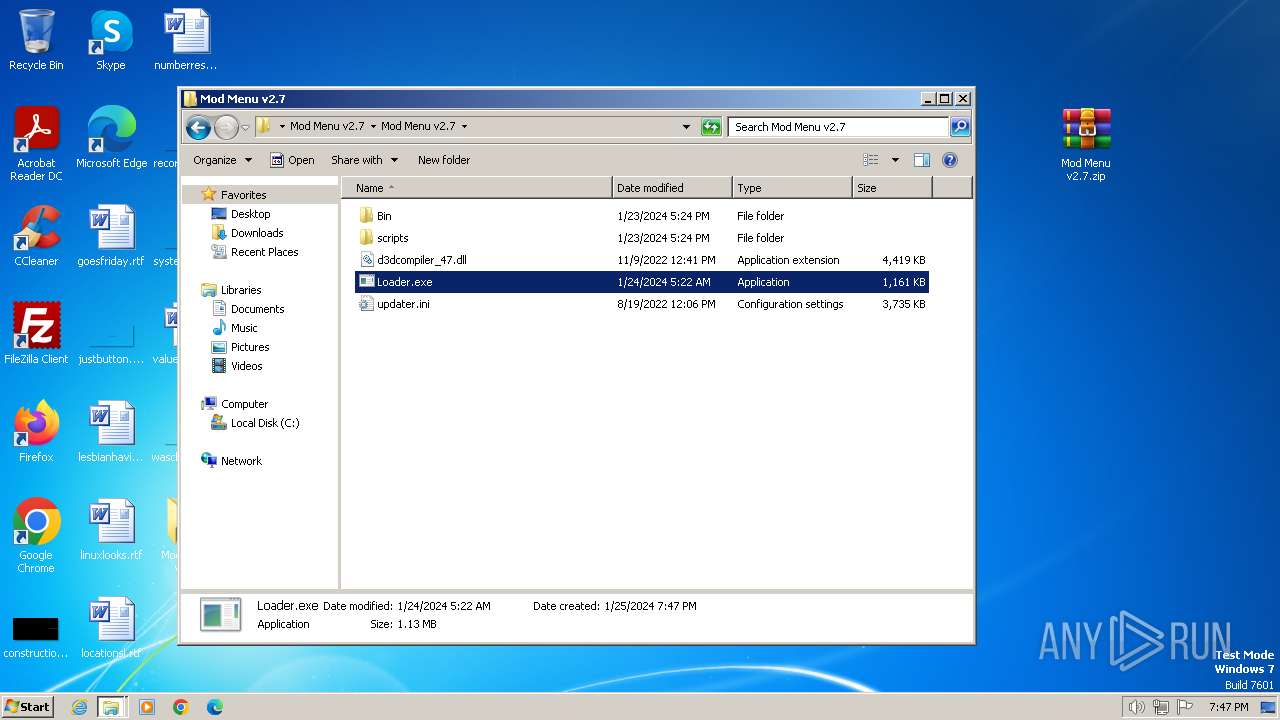
Task: Select Acrobat Reader DC desktop icon
Action: coord(36,143)
